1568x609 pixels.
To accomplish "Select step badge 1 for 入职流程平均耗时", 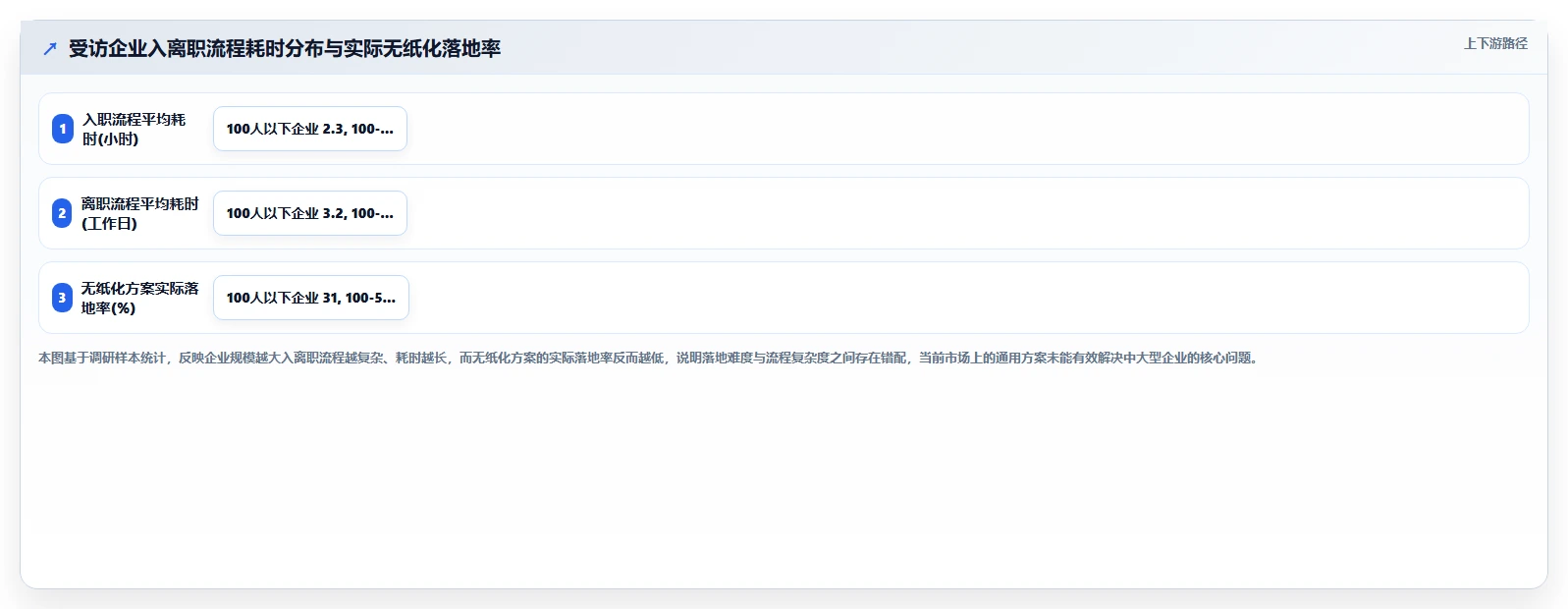I will tap(63, 129).
